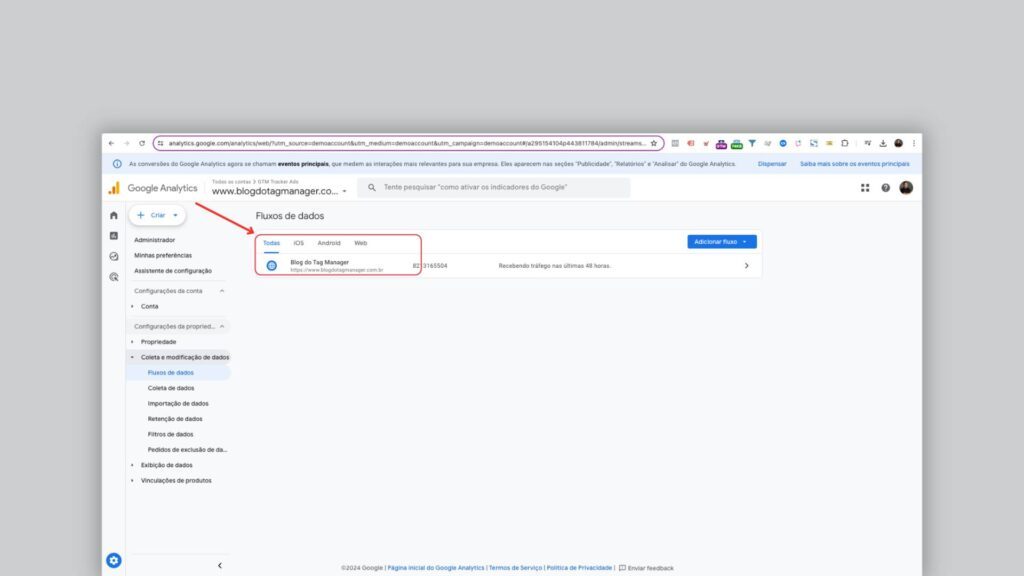Select the Blog do Tag Manager stream name
The width and height of the screenshot is (1024, 576).
[319, 263]
